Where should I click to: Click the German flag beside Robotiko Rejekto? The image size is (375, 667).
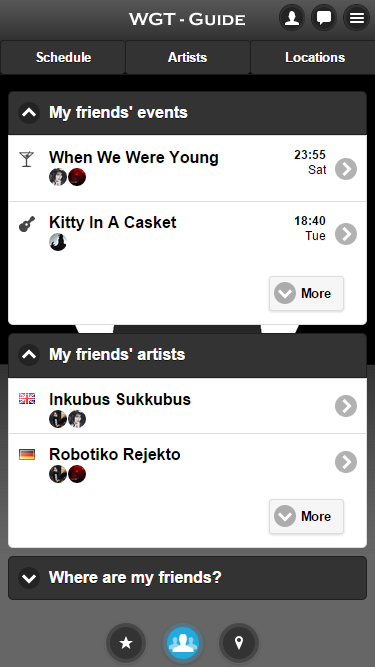click(x=27, y=455)
